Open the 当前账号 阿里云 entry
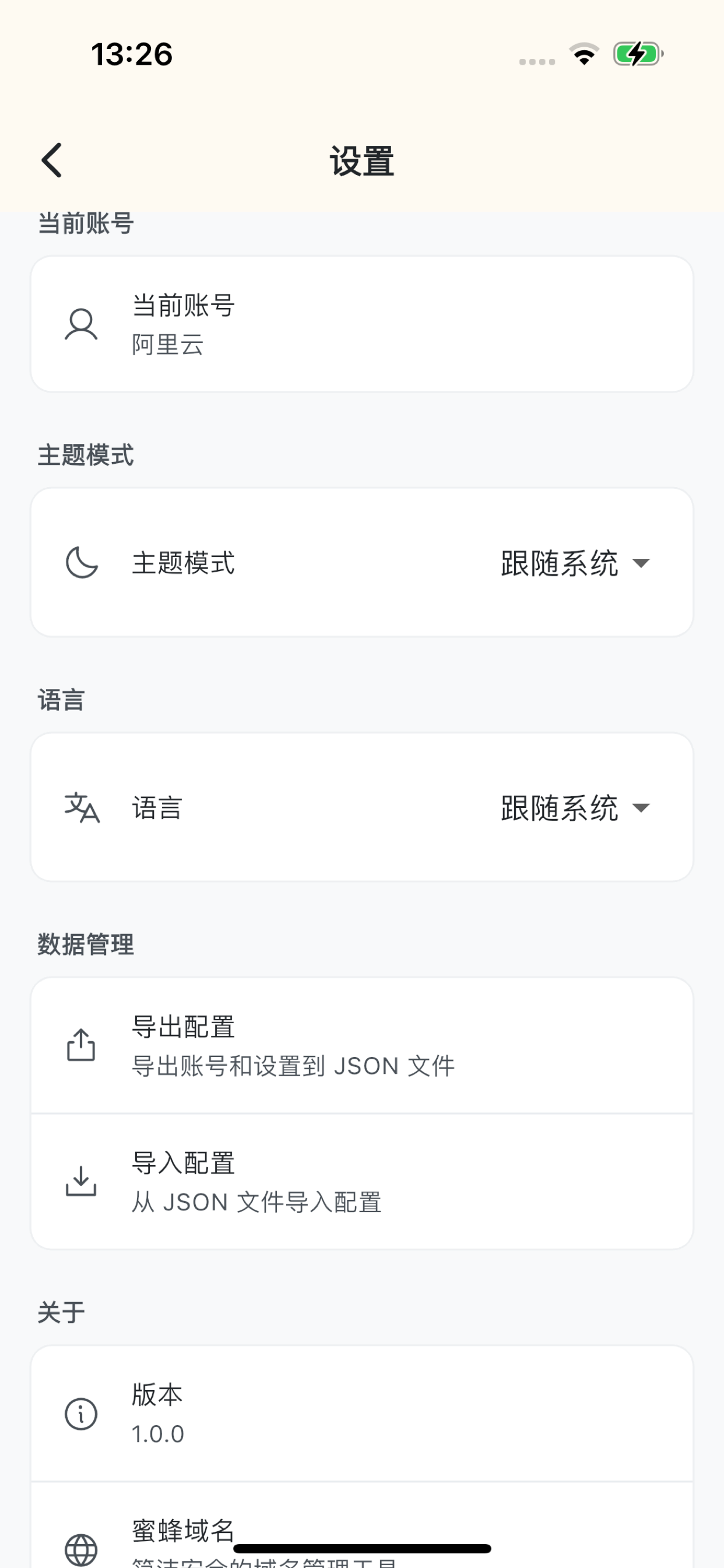 click(362, 324)
